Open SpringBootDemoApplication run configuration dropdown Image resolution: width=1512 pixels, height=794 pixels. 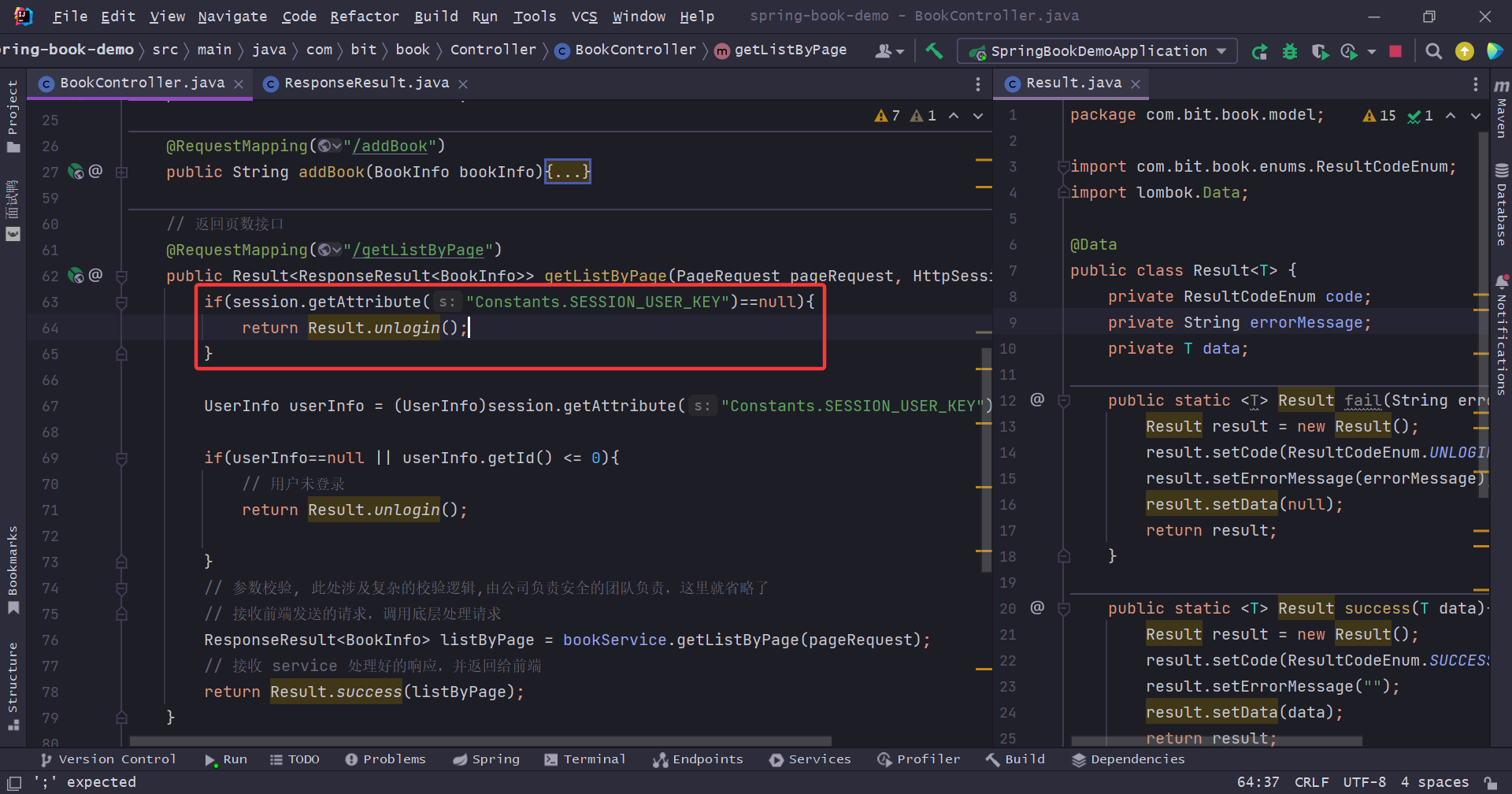coord(1097,51)
